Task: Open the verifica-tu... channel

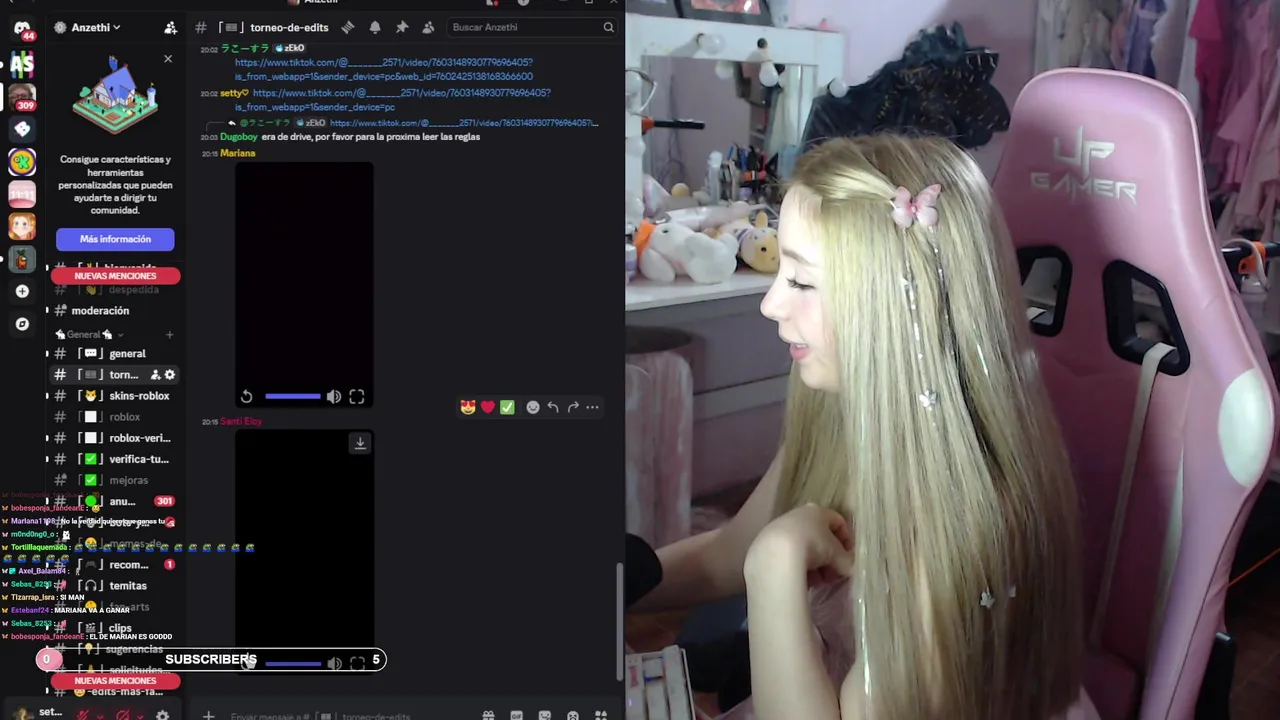Action: [115, 459]
